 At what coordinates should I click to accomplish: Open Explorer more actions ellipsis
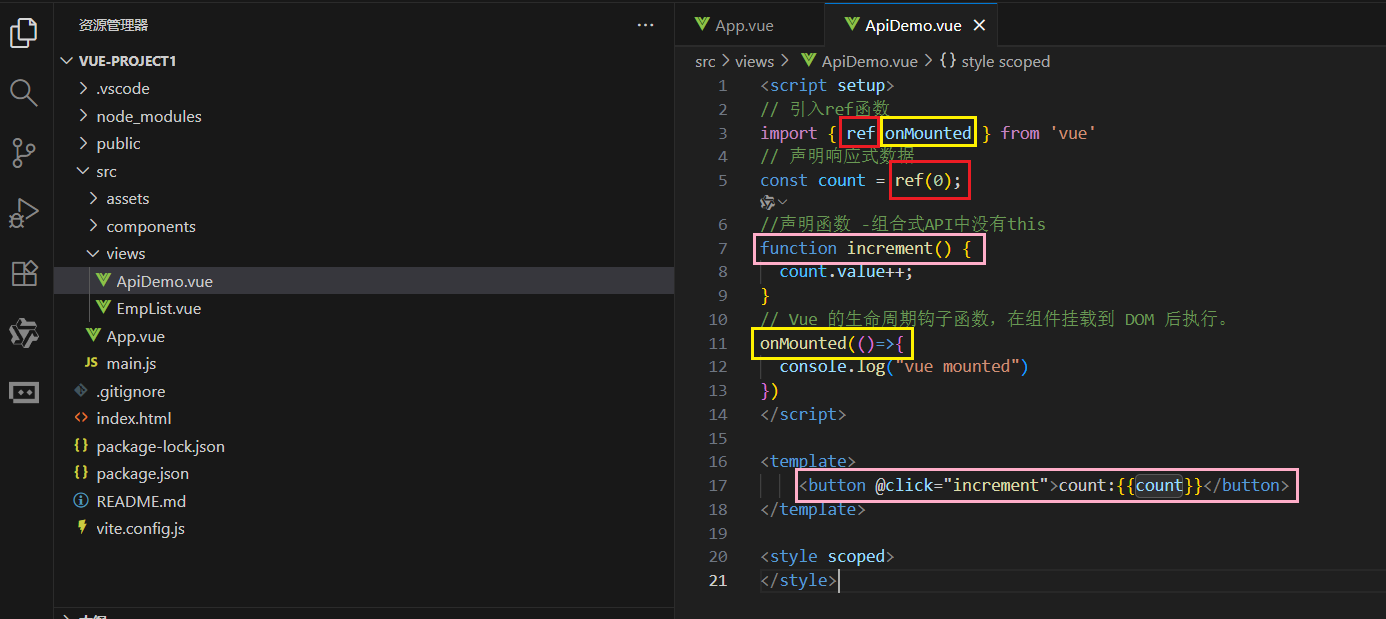tap(646, 25)
